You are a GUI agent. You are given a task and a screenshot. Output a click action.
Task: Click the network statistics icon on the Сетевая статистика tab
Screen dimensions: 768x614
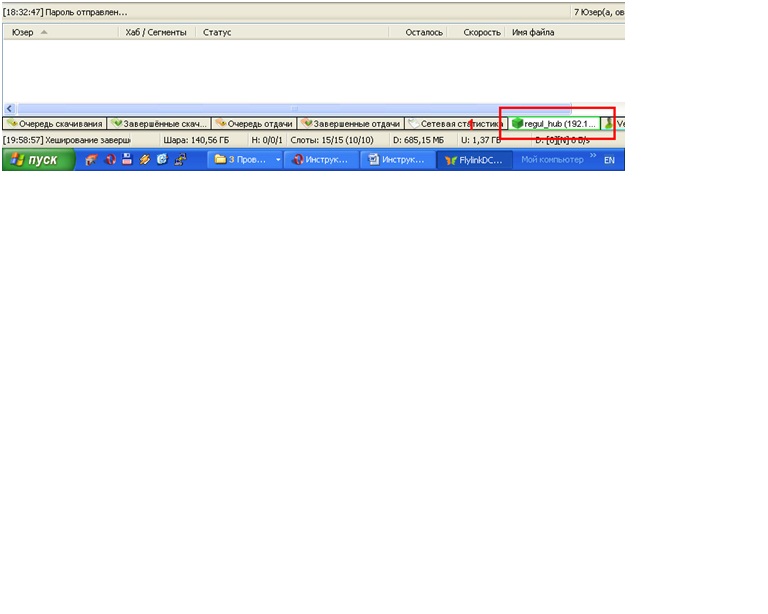(414, 123)
